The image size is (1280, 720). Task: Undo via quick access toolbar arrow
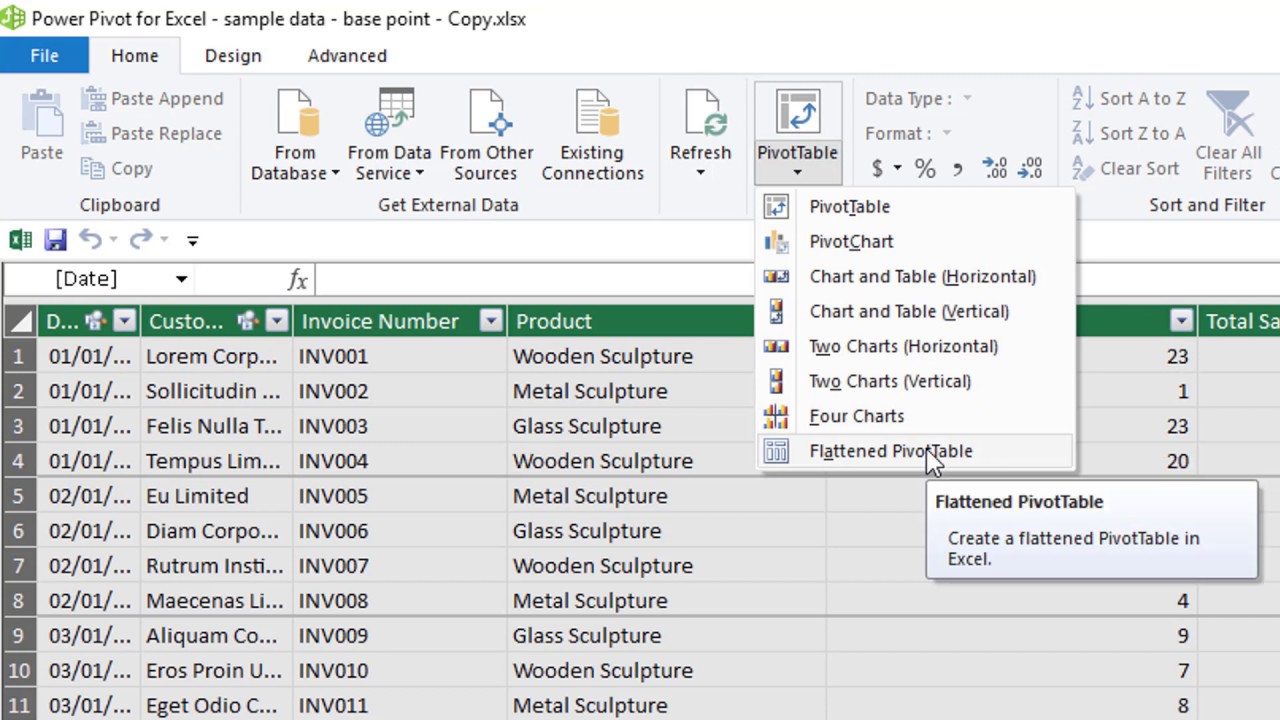click(x=90, y=240)
